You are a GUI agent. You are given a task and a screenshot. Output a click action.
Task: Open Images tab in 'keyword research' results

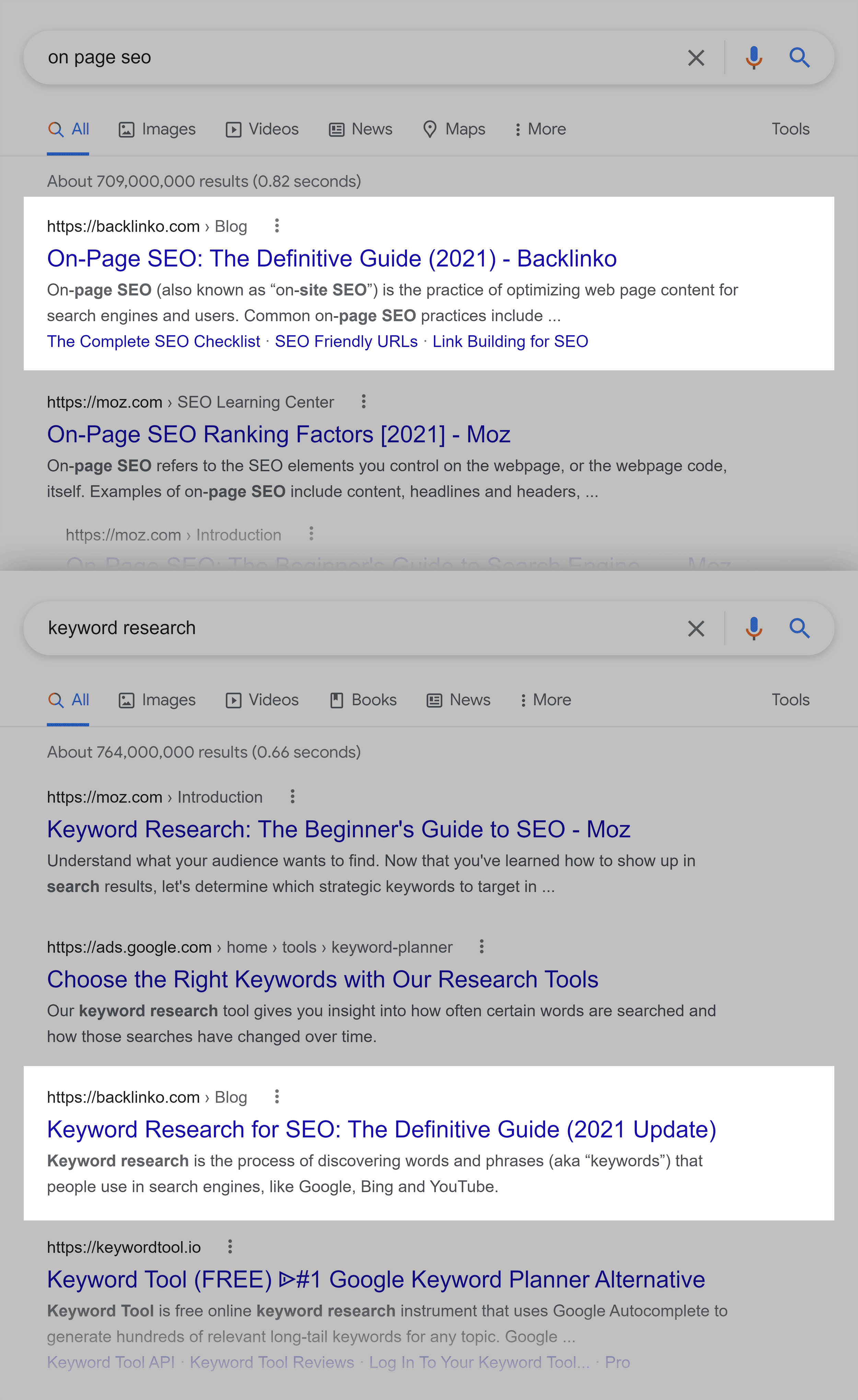tap(157, 699)
